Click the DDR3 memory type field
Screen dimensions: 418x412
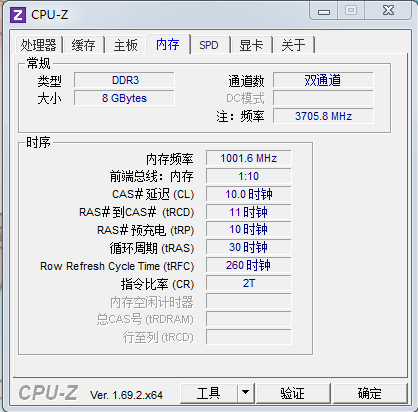tap(124, 80)
